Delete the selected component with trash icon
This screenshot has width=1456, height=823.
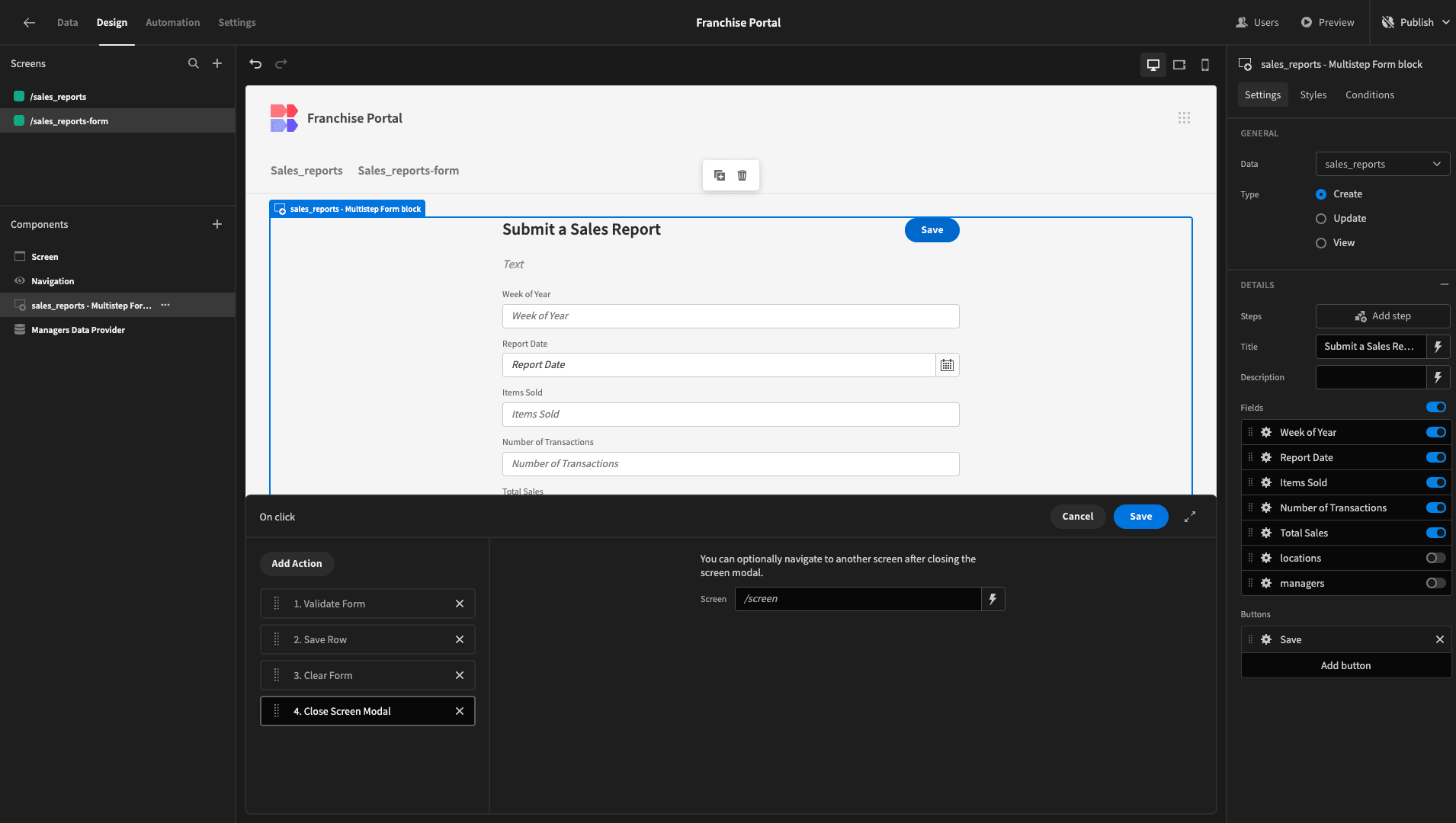click(x=742, y=175)
